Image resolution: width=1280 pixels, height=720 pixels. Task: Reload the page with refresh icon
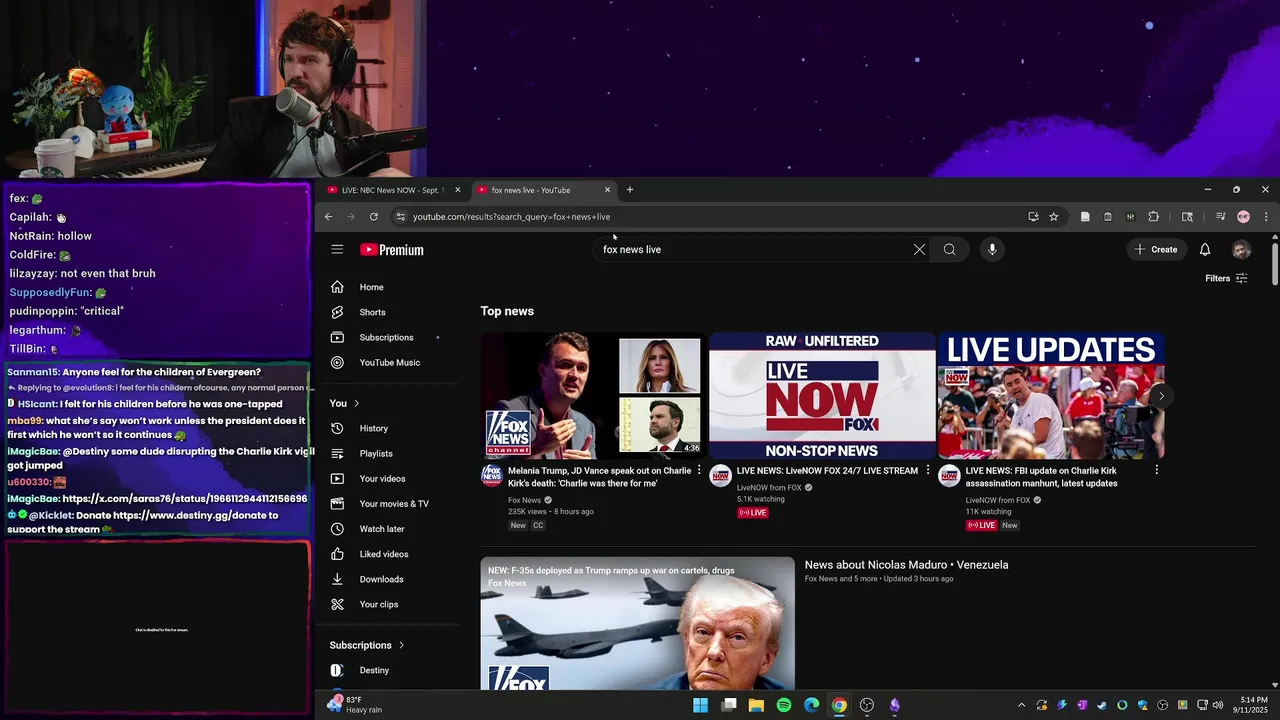tap(374, 217)
